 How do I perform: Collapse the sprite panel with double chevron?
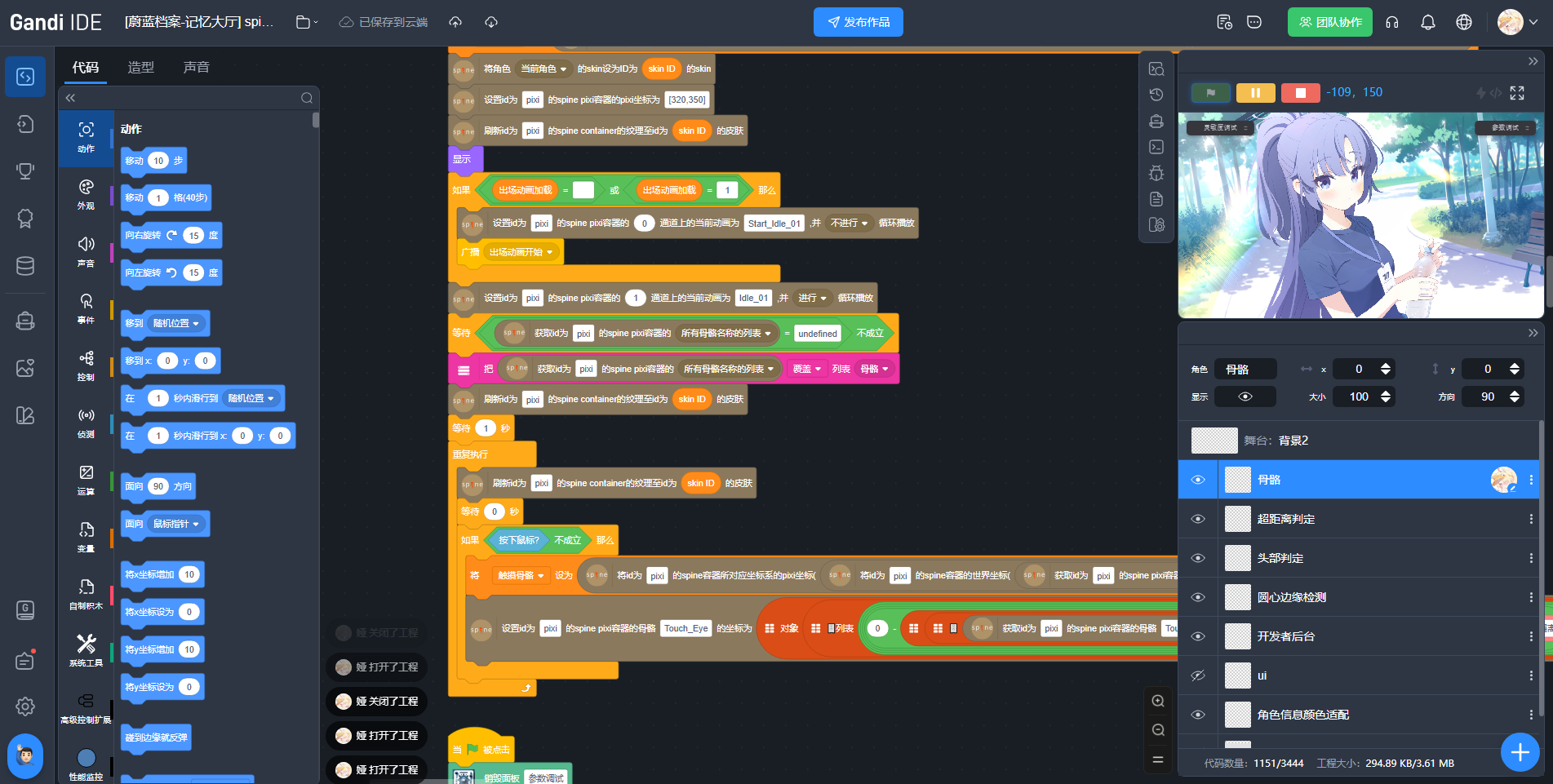pyautogui.click(x=1533, y=333)
